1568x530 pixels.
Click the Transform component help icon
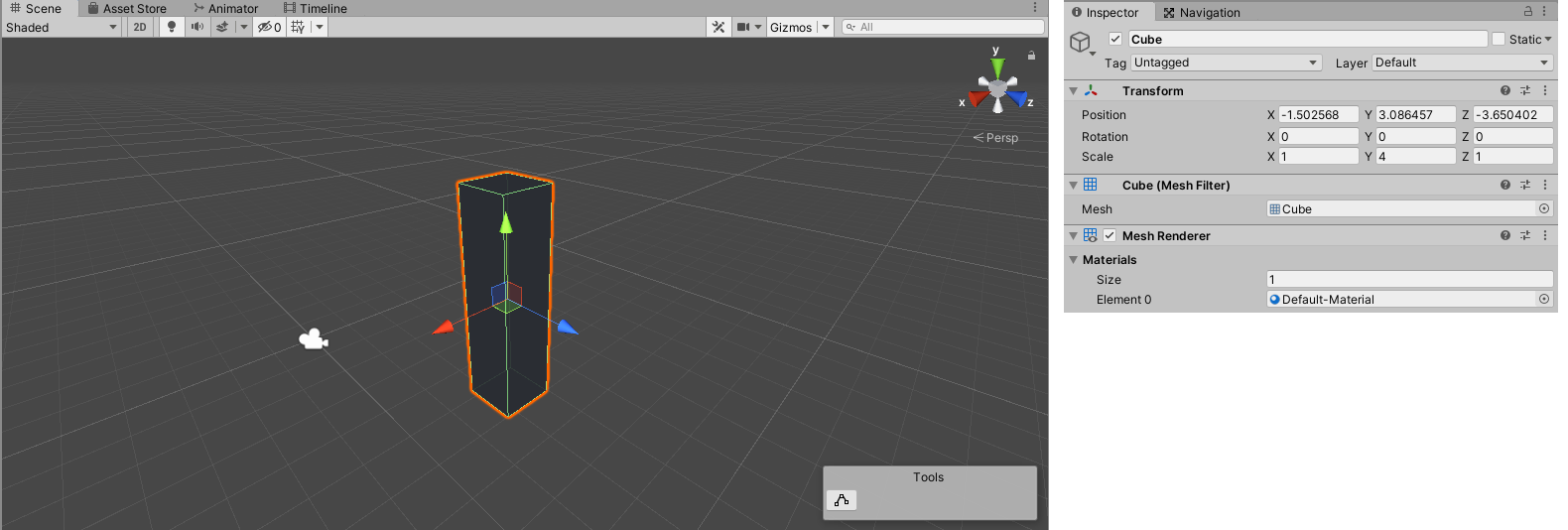click(1505, 90)
